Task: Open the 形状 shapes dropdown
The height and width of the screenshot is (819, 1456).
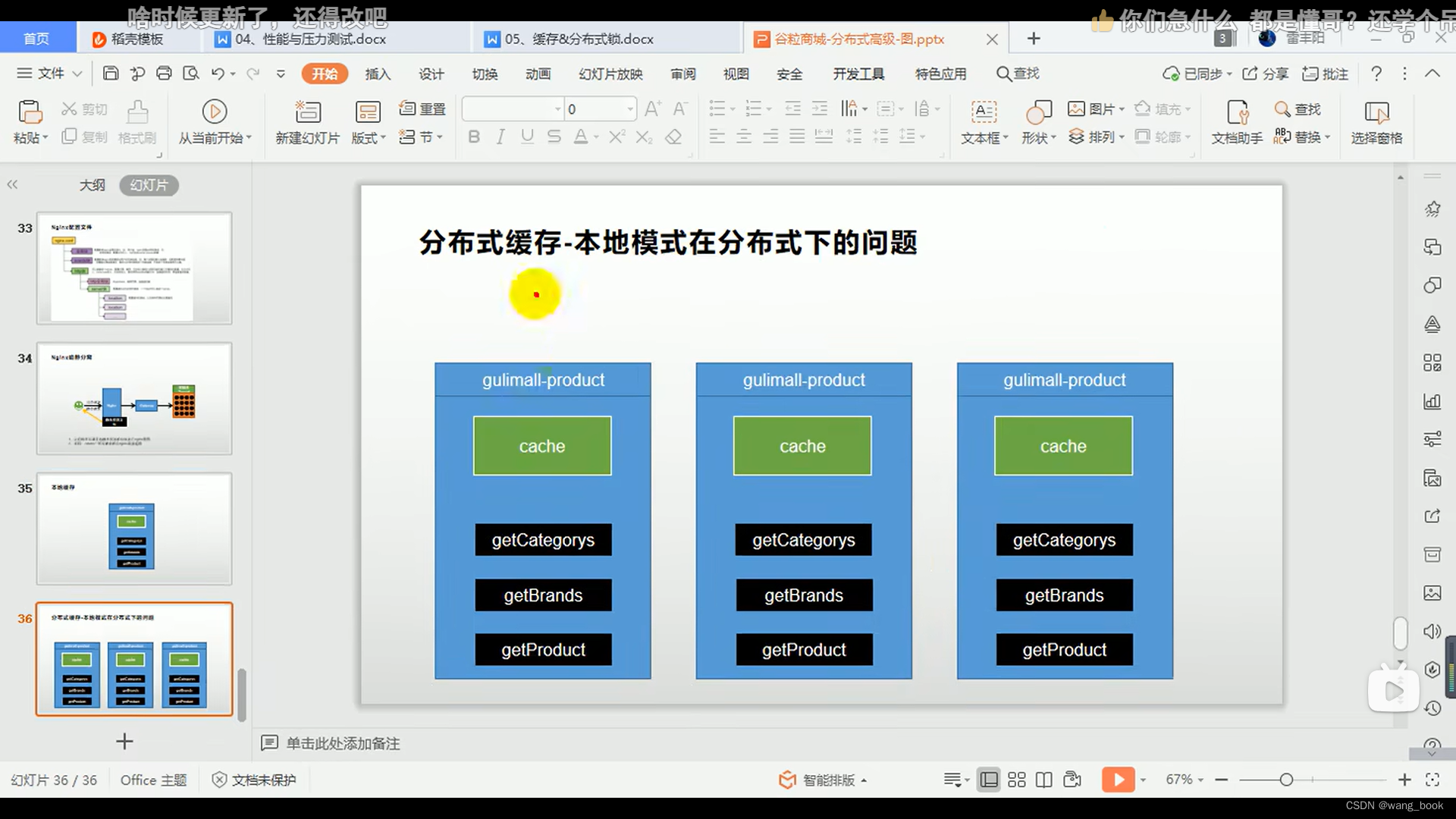Action: pos(1039,138)
